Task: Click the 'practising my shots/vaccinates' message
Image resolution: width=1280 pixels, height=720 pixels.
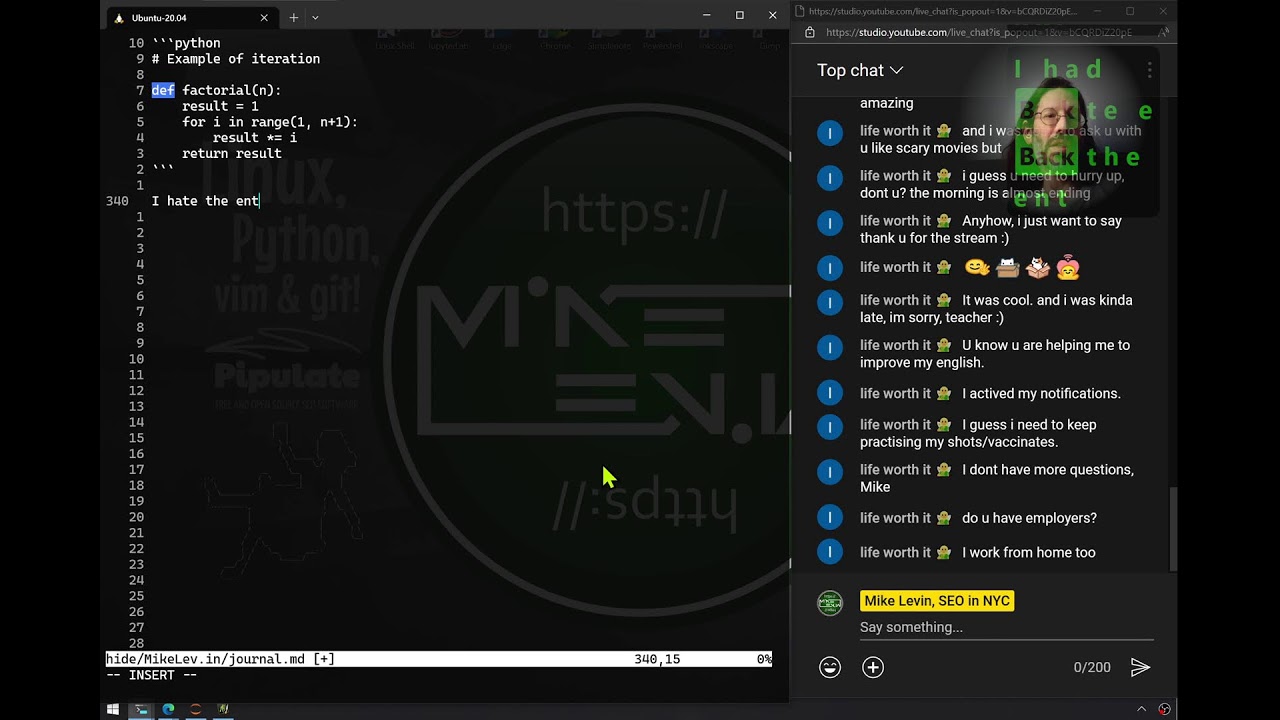Action: point(978,433)
